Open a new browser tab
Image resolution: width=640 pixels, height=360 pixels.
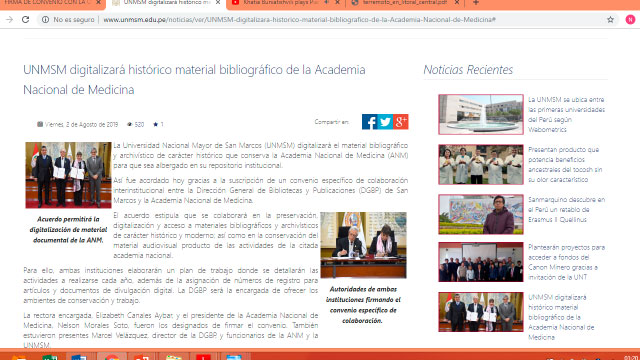(476, 2)
